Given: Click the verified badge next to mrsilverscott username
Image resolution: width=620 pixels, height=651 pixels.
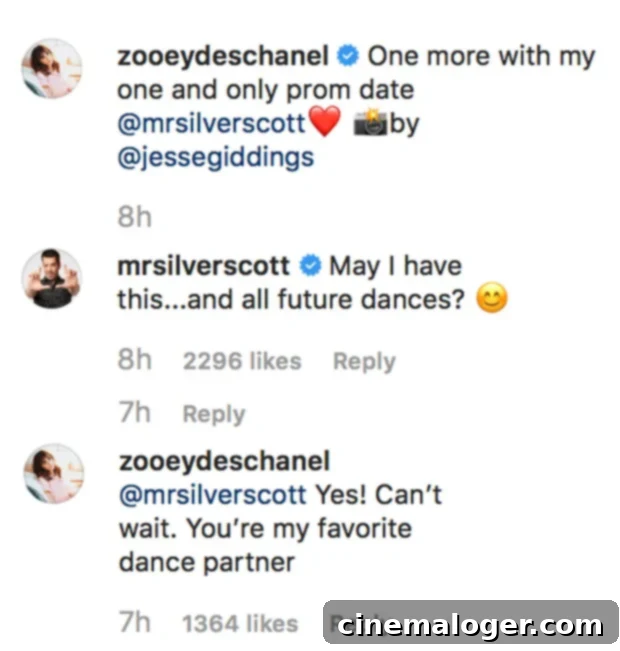Looking at the screenshot, I should 309,267.
